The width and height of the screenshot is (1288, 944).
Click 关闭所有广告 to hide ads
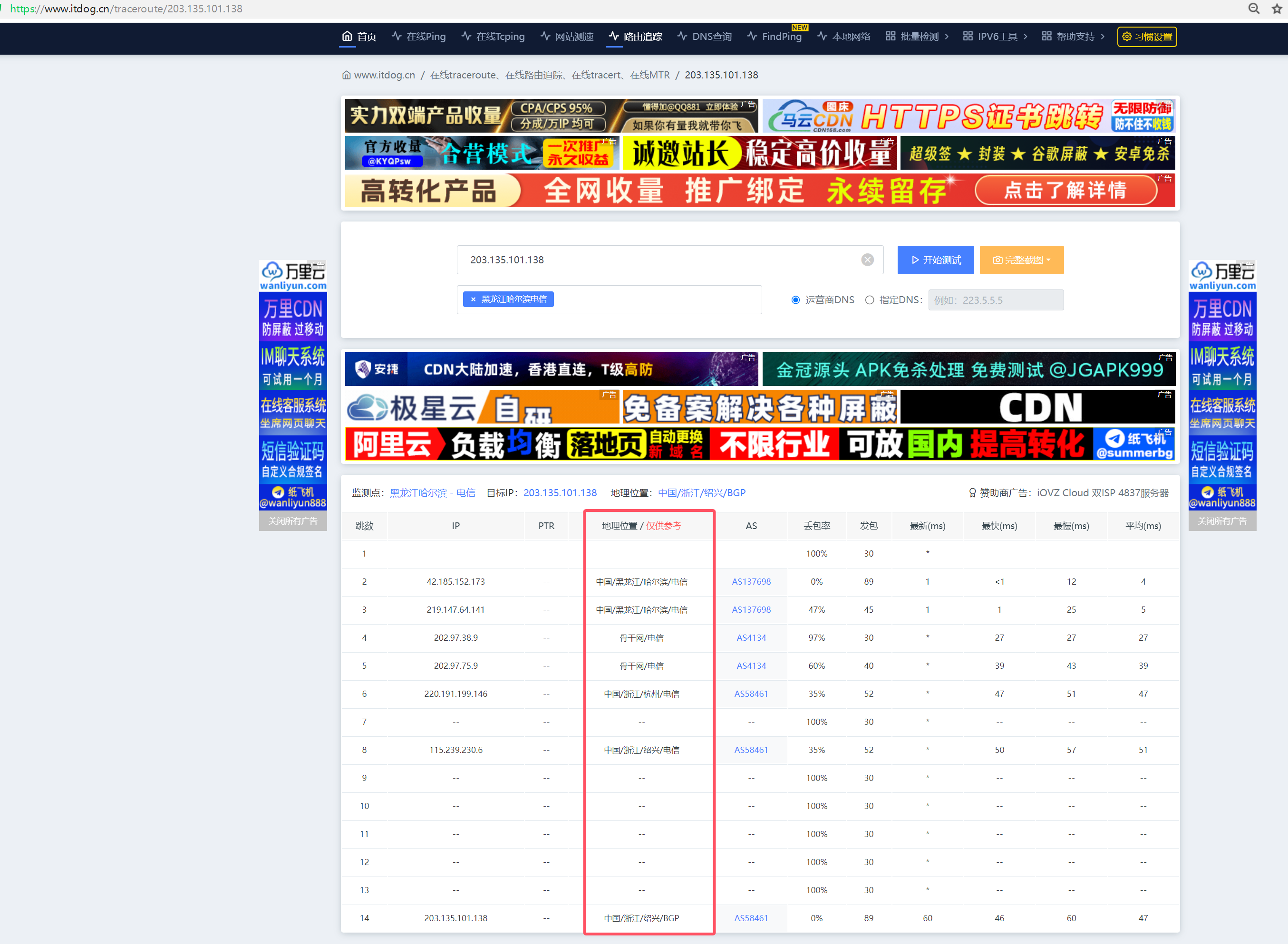tap(292, 520)
